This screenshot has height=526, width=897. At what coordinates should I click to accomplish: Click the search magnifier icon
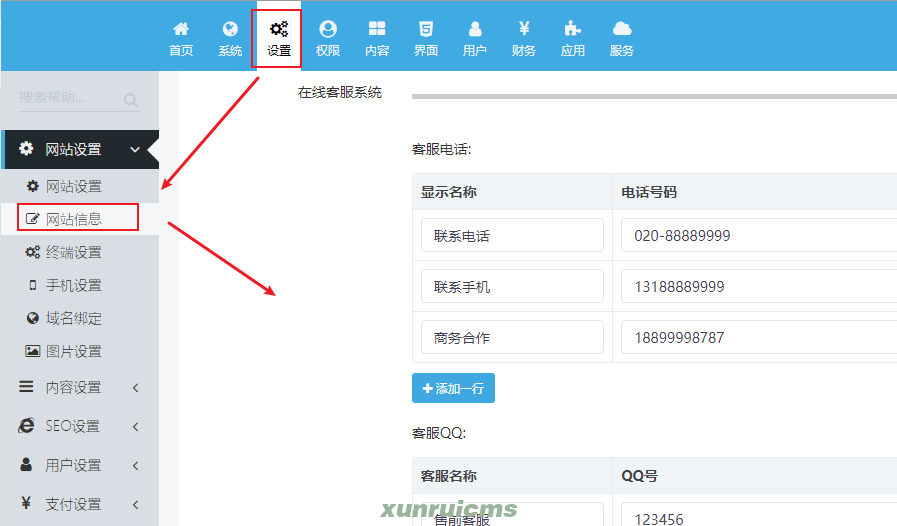(x=130, y=100)
